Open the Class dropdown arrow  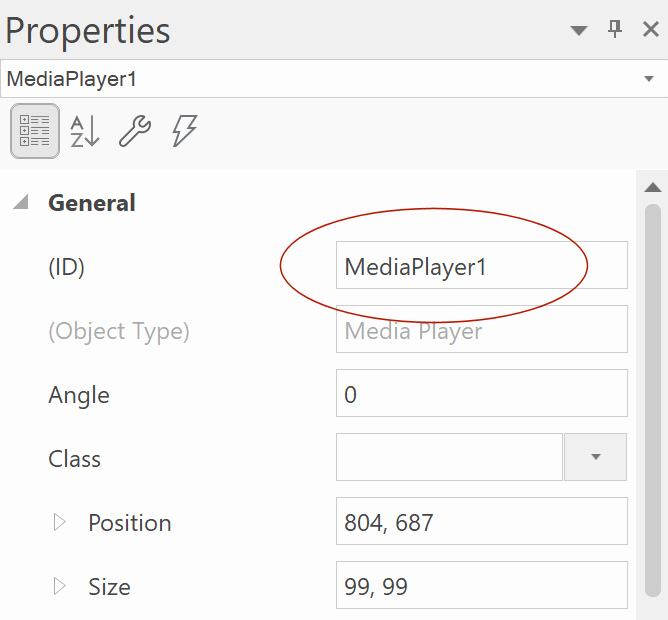[595, 458]
